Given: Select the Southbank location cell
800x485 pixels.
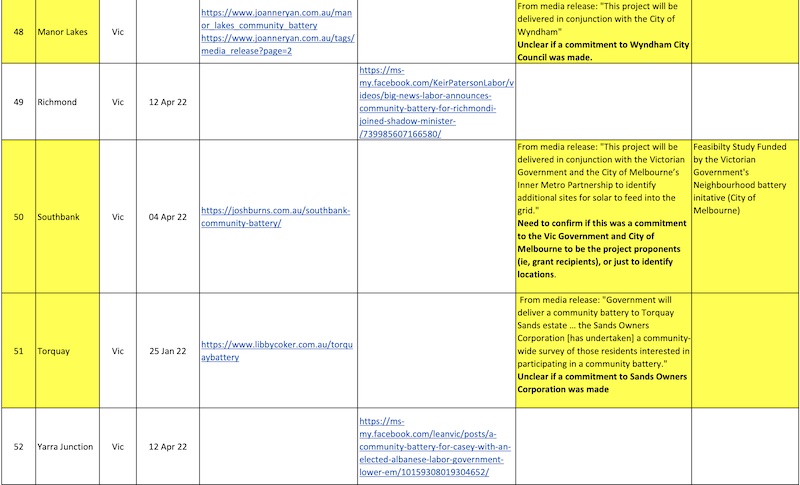Looking at the screenshot, I should click(x=59, y=216).
